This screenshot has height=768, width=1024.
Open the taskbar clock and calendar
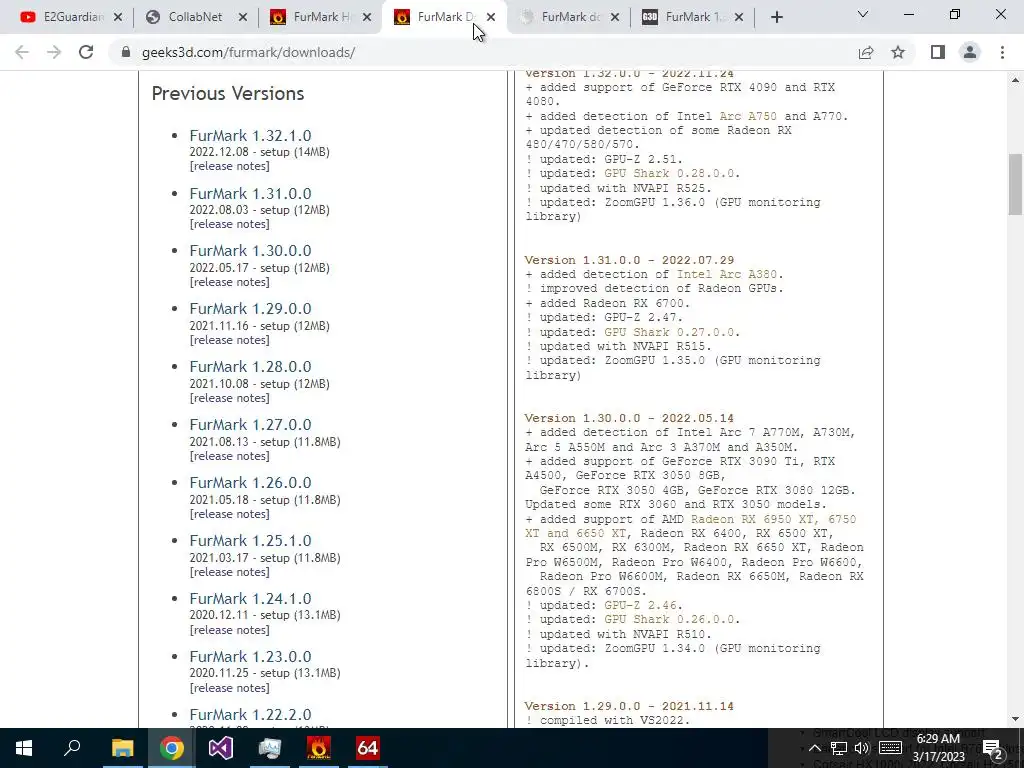938,748
